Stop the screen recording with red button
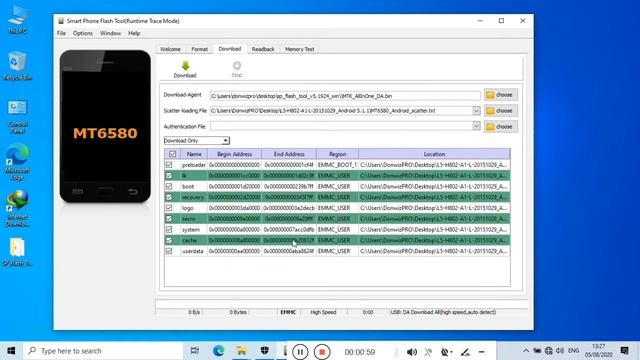The width and height of the screenshot is (640, 360). (322, 352)
